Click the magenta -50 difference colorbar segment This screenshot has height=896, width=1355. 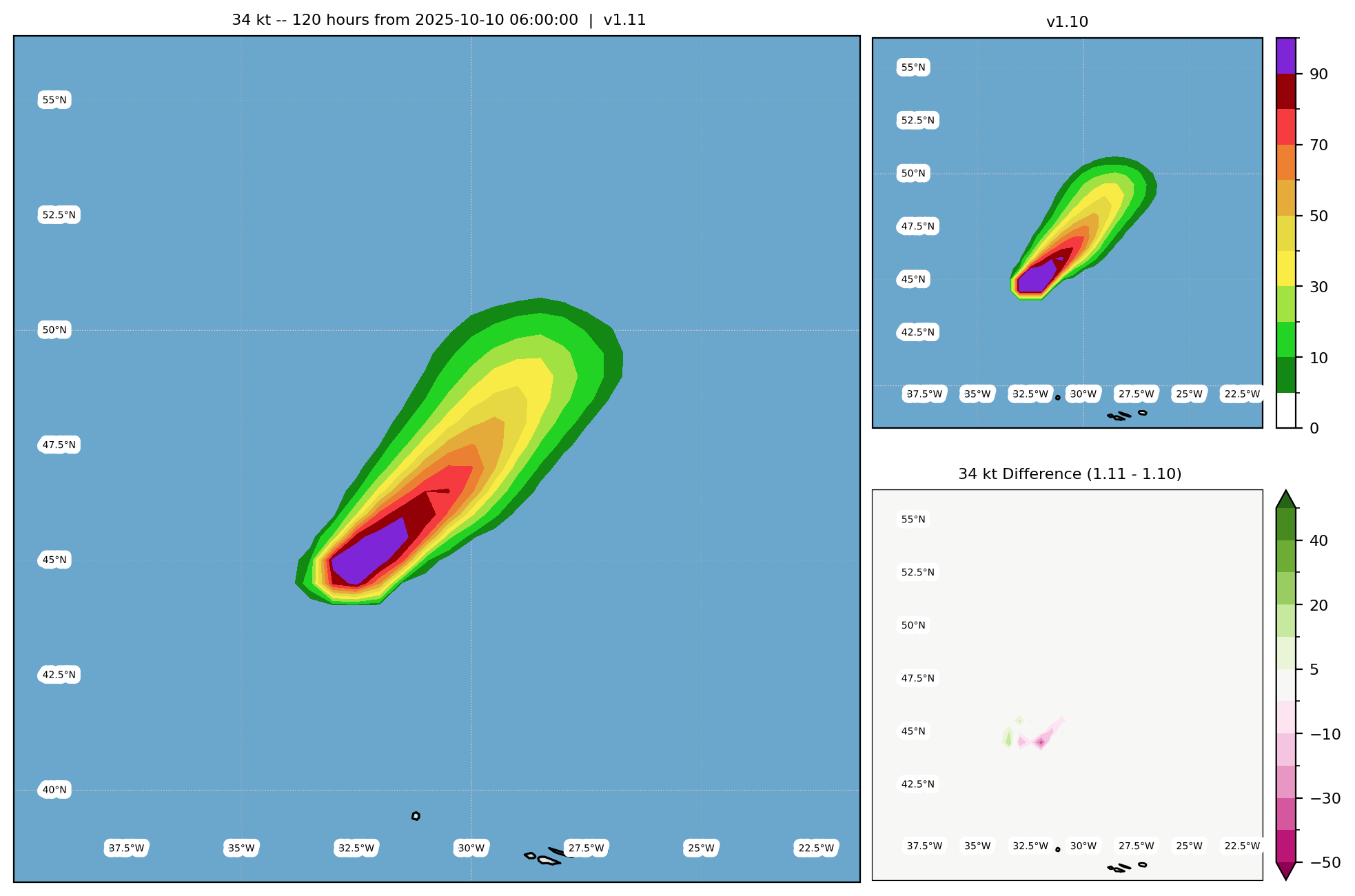[x=1285, y=846]
